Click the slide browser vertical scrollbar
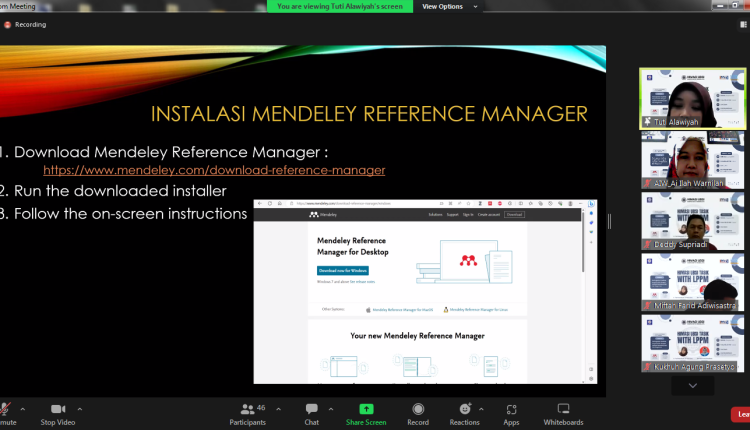Screen dimensions: 750x430 tap(583, 244)
